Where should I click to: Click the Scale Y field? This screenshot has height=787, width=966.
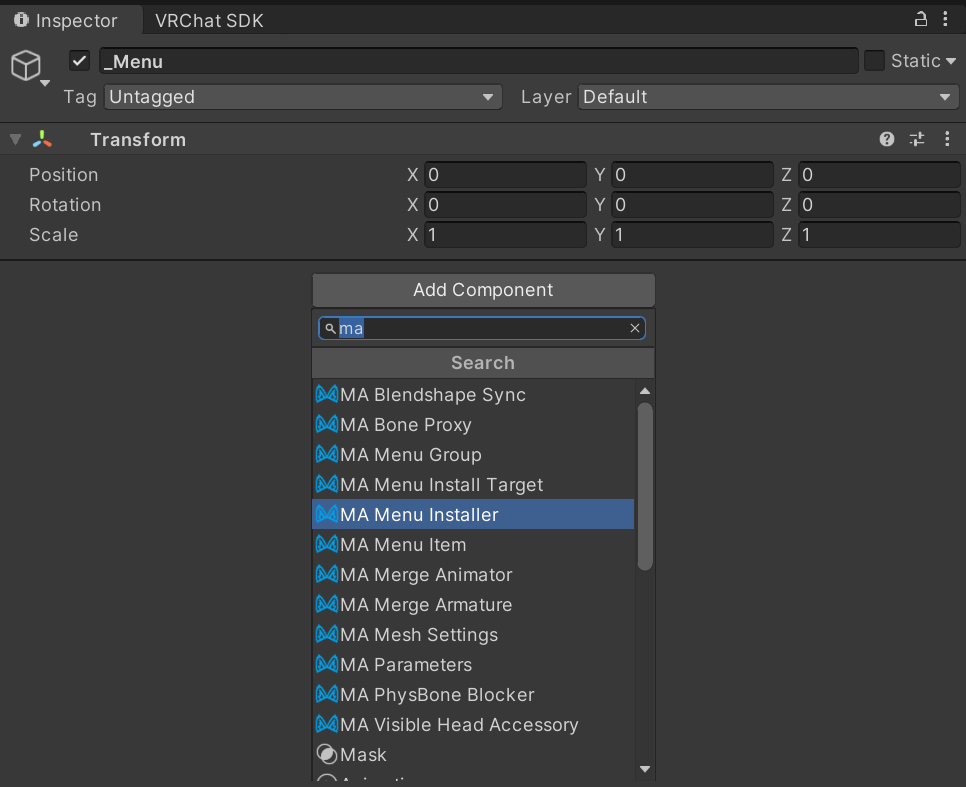click(692, 235)
